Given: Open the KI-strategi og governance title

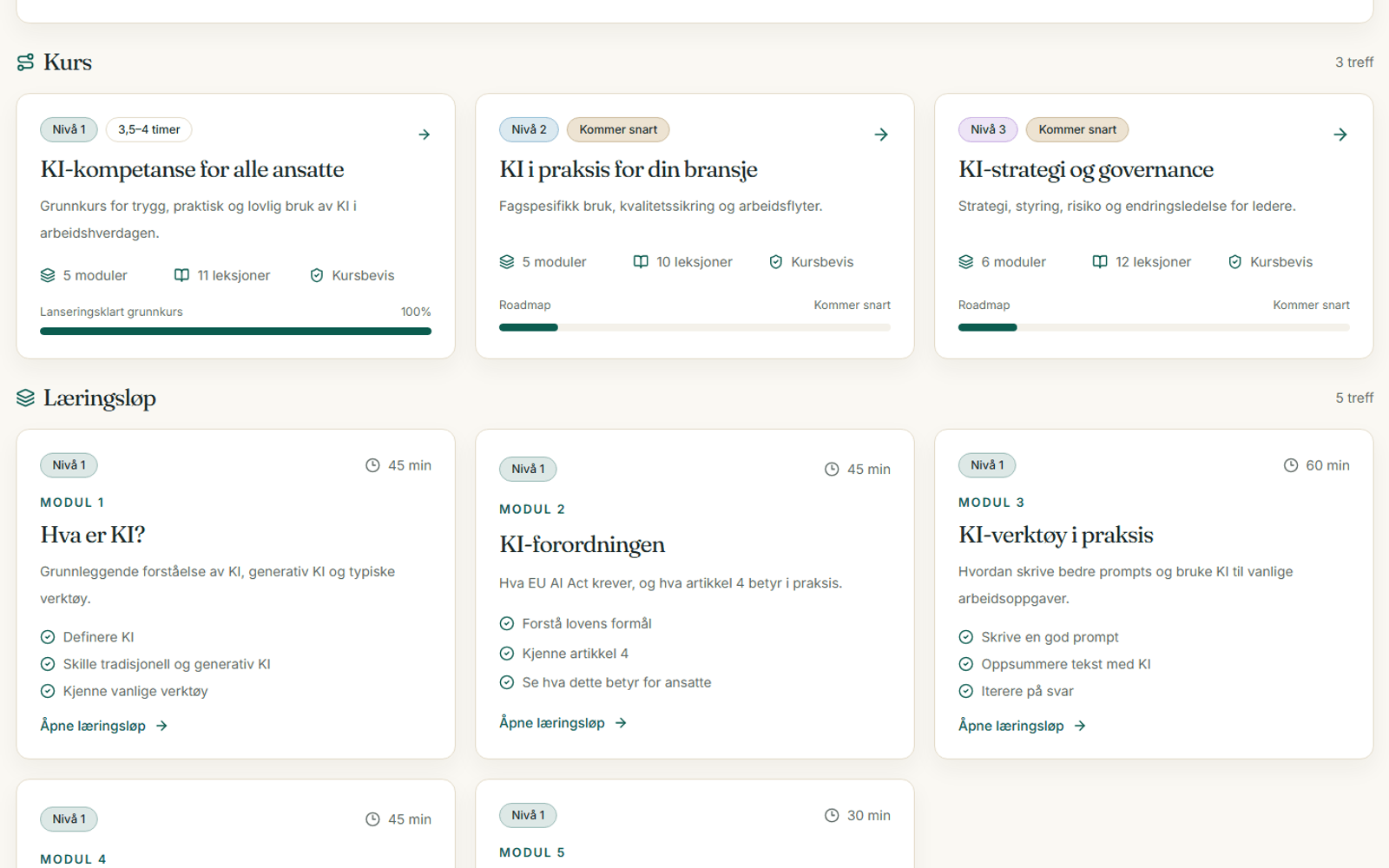Looking at the screenshot, I should 1086,169.
